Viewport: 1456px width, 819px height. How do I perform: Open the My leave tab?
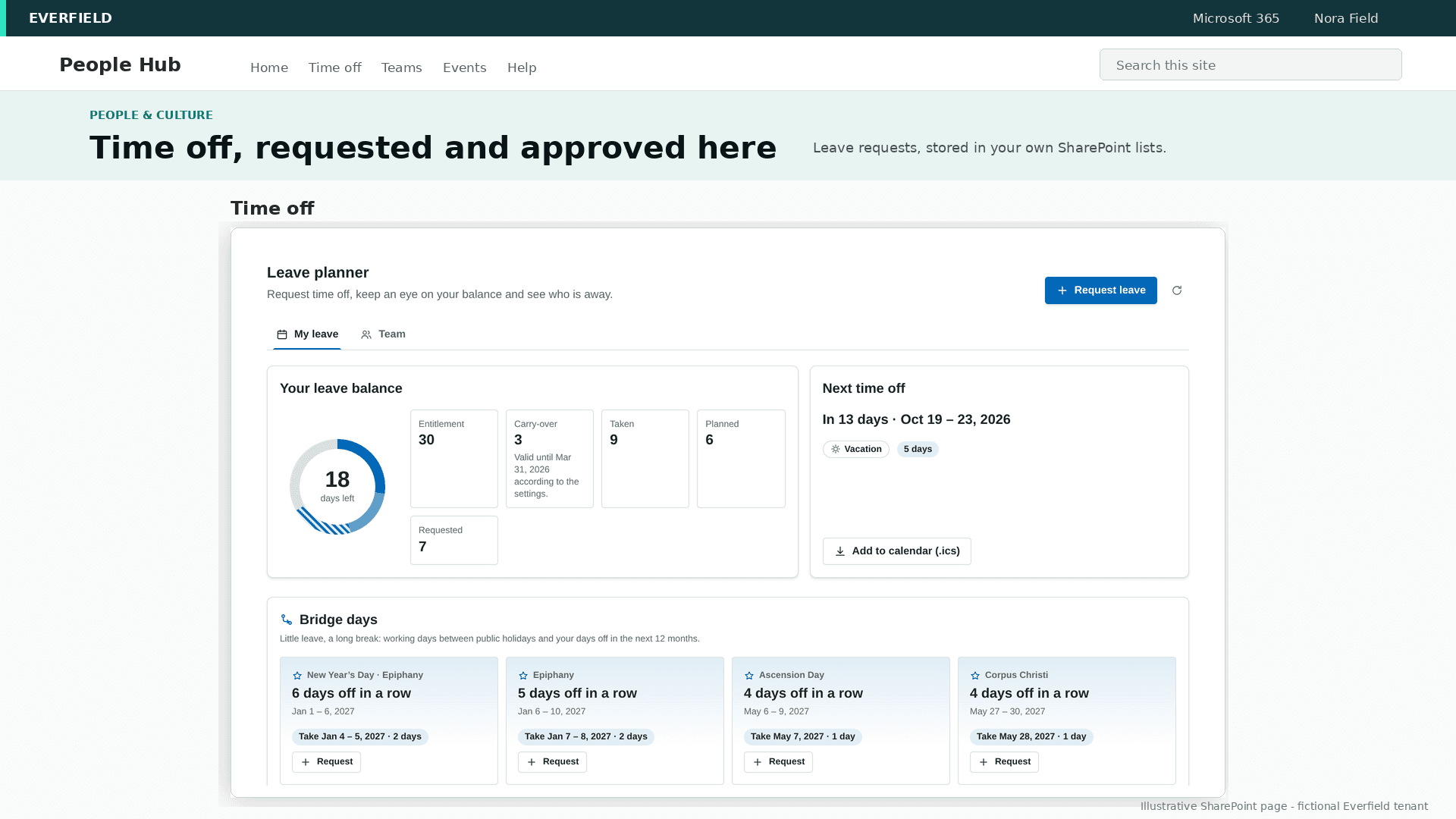(x=307, y=334)
